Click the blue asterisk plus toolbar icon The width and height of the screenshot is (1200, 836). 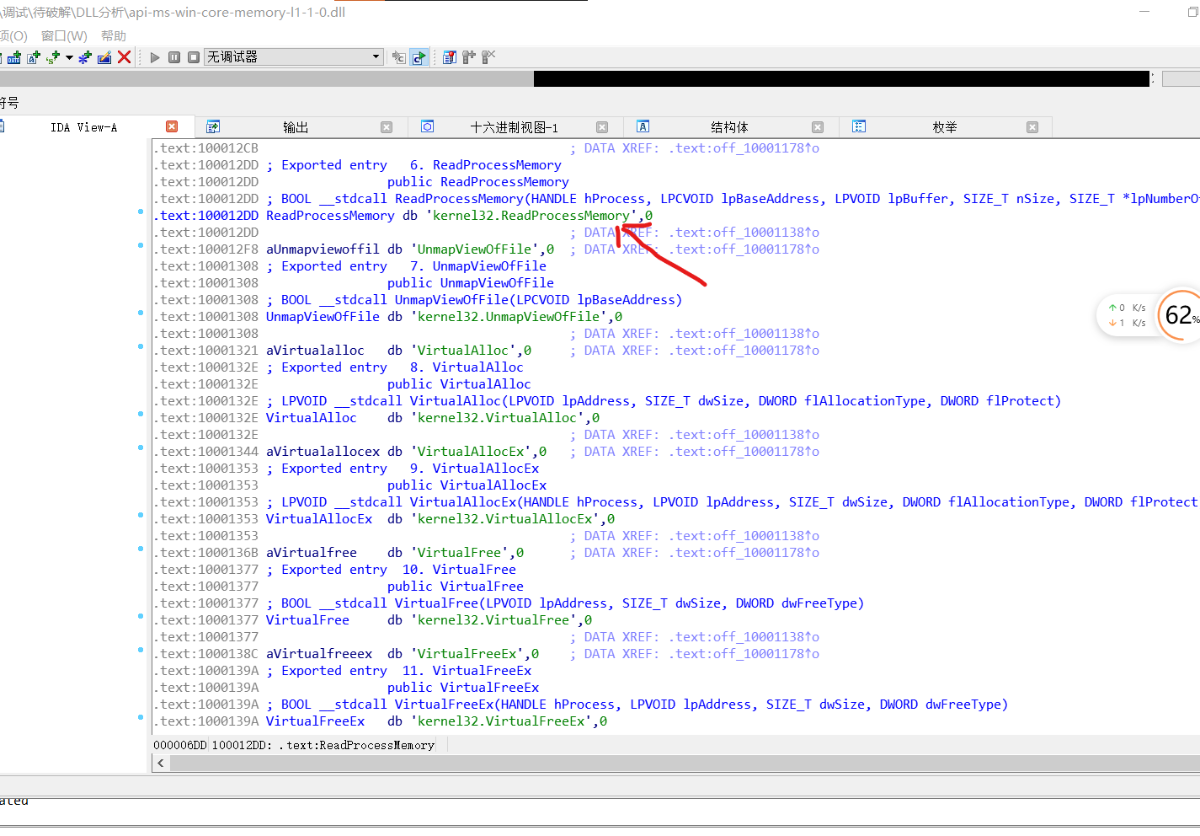click(85, 57)
